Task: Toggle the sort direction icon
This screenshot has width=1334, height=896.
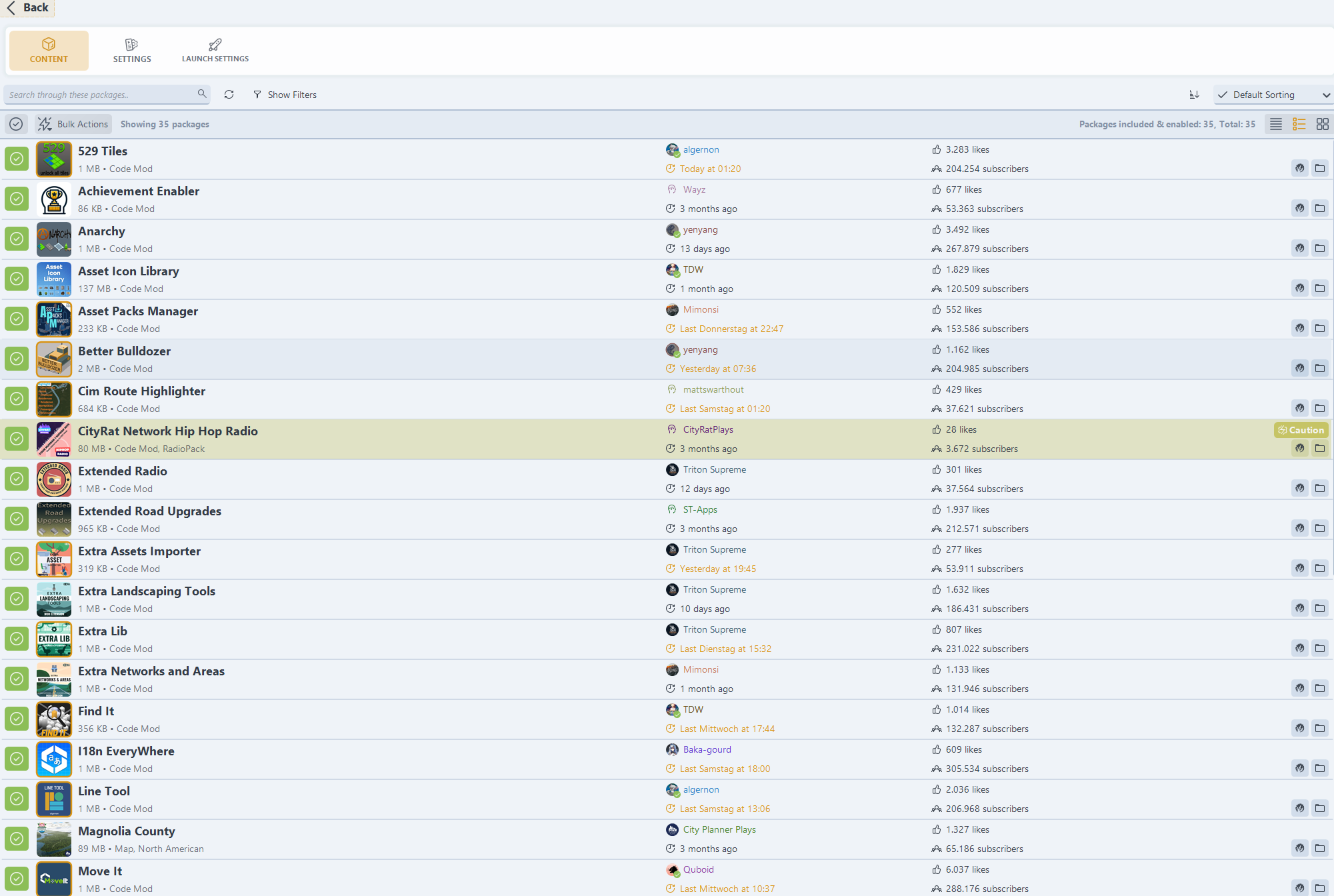Action: pos(1194,95)
